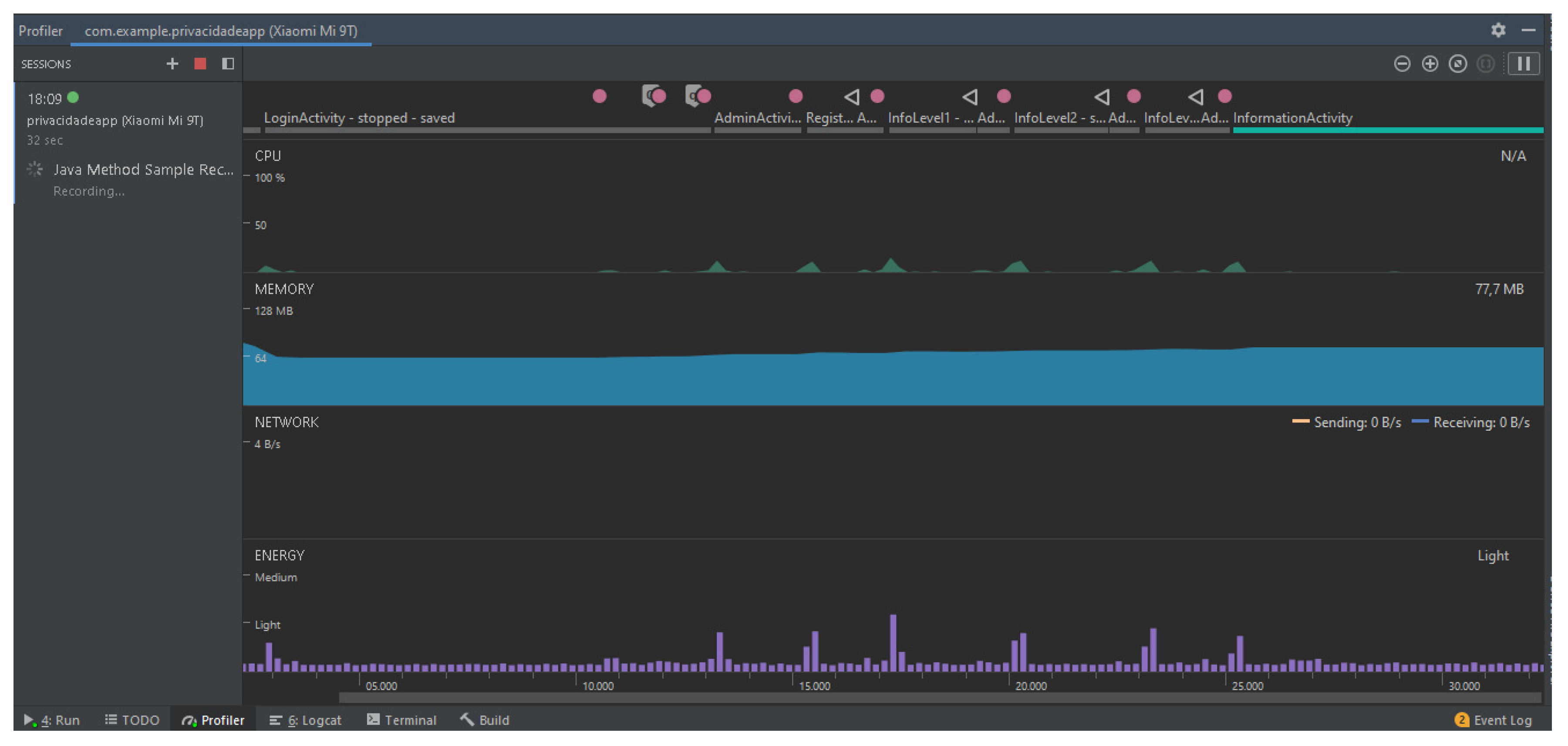Collapse the Sessions pane via layout icon
The image size is (1568, 746).
pos(228,64)
